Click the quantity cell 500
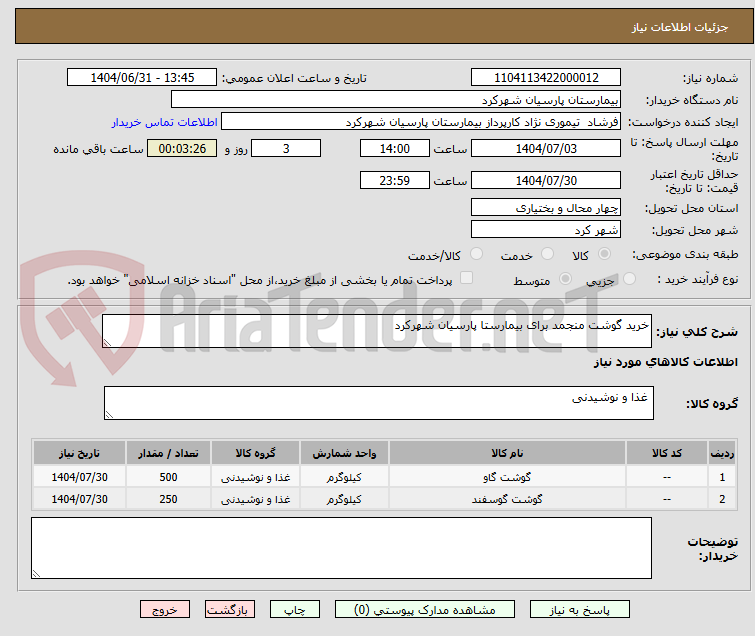The height and width of the screenshot is (636, 755). 169,477
